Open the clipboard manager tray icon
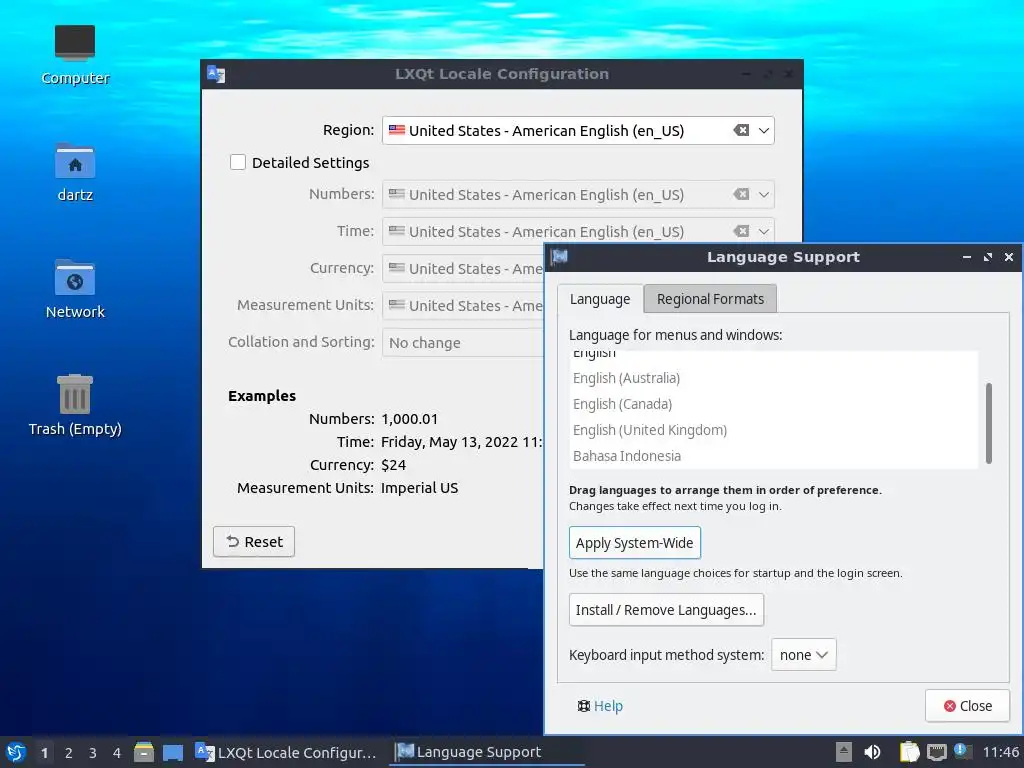1024x768 pixels. click(909, 752)
